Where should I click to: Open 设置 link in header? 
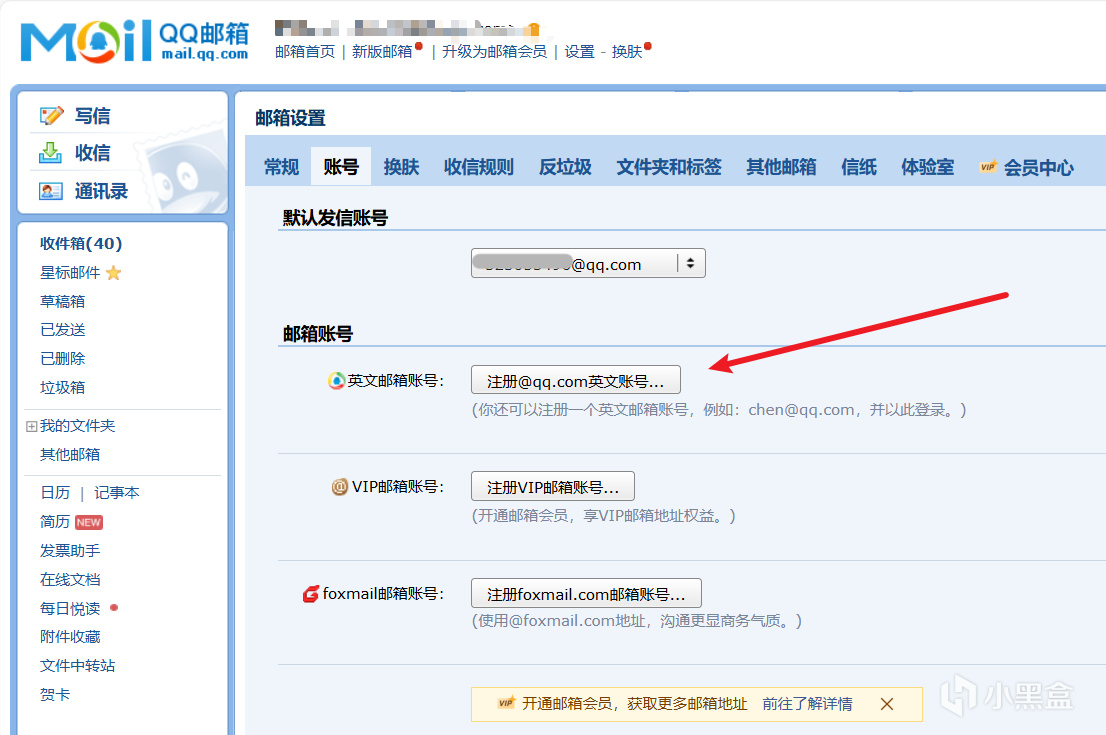pyautogui.click(x=580, y=51)
